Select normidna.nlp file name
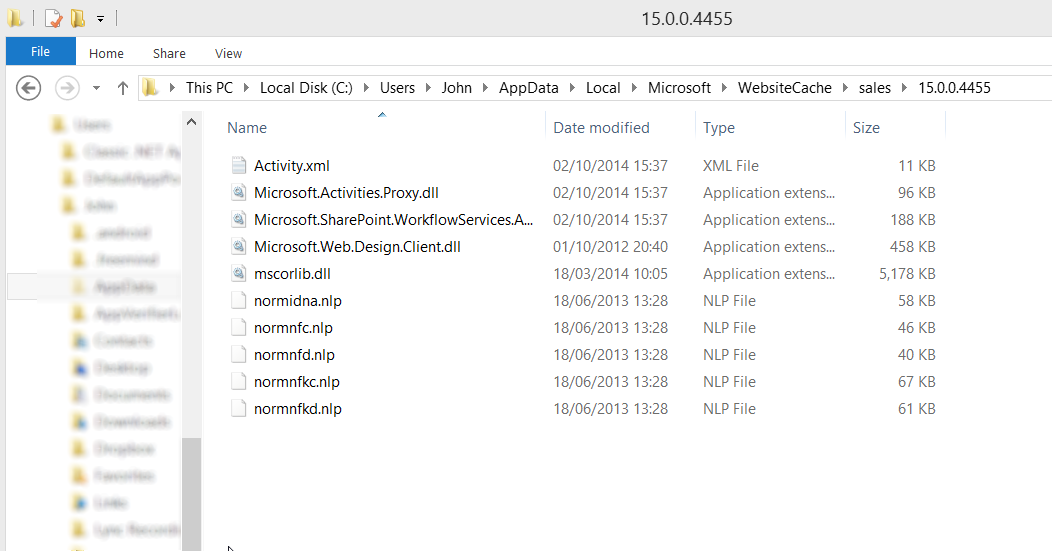 click(x=298, y=301)
